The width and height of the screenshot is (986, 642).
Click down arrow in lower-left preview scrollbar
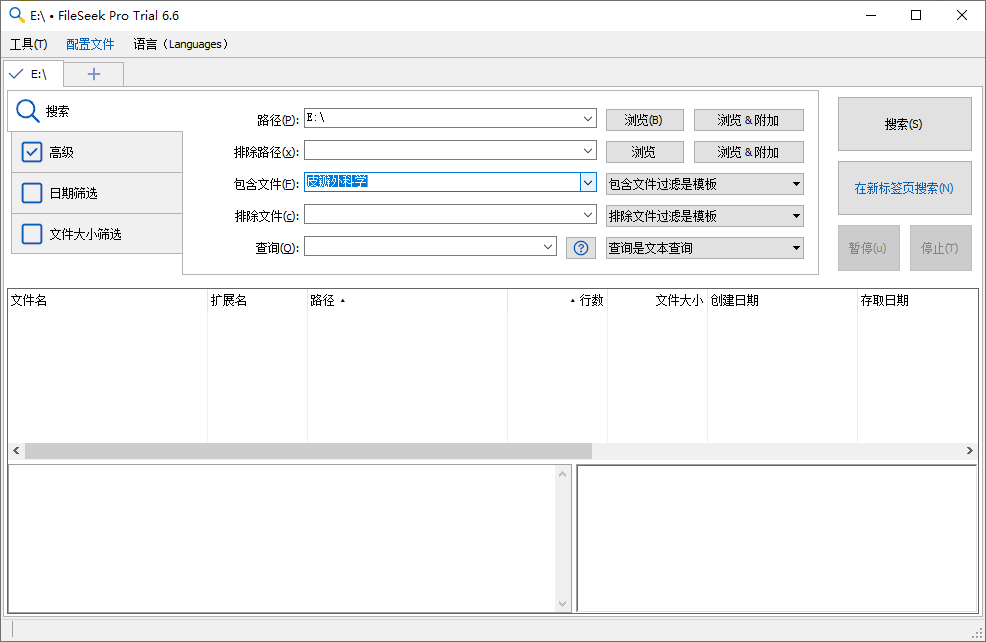(x=562, y=604)
